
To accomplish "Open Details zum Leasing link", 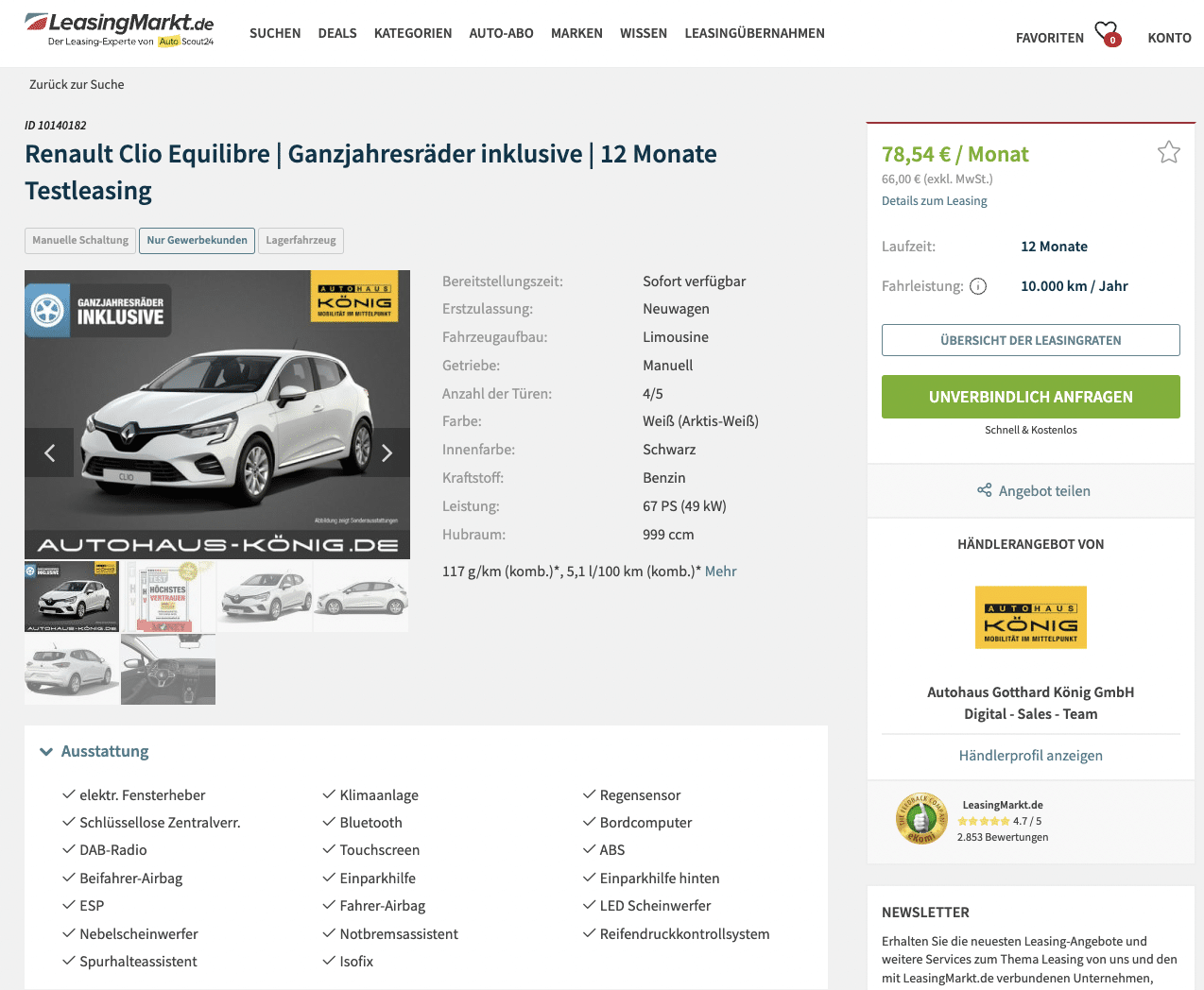I will click(x=934, y=201).
